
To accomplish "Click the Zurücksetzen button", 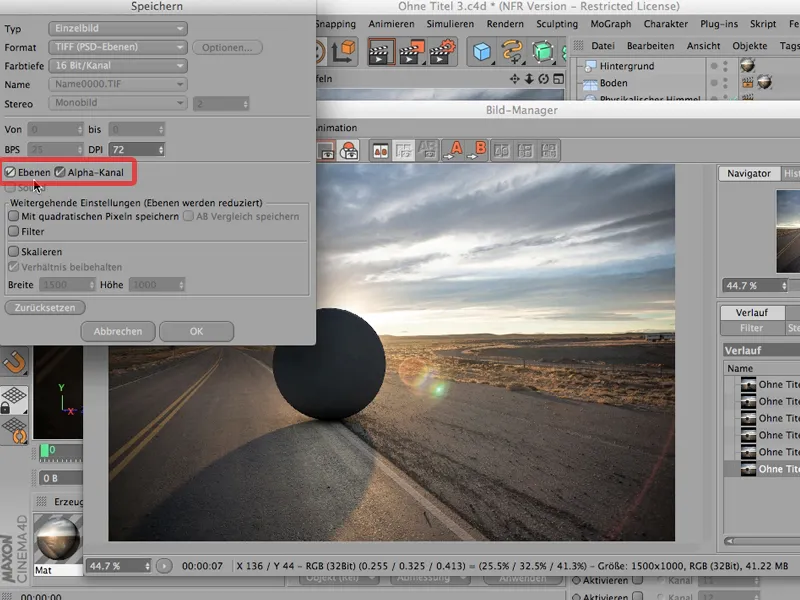I will [x=46, y=307].
